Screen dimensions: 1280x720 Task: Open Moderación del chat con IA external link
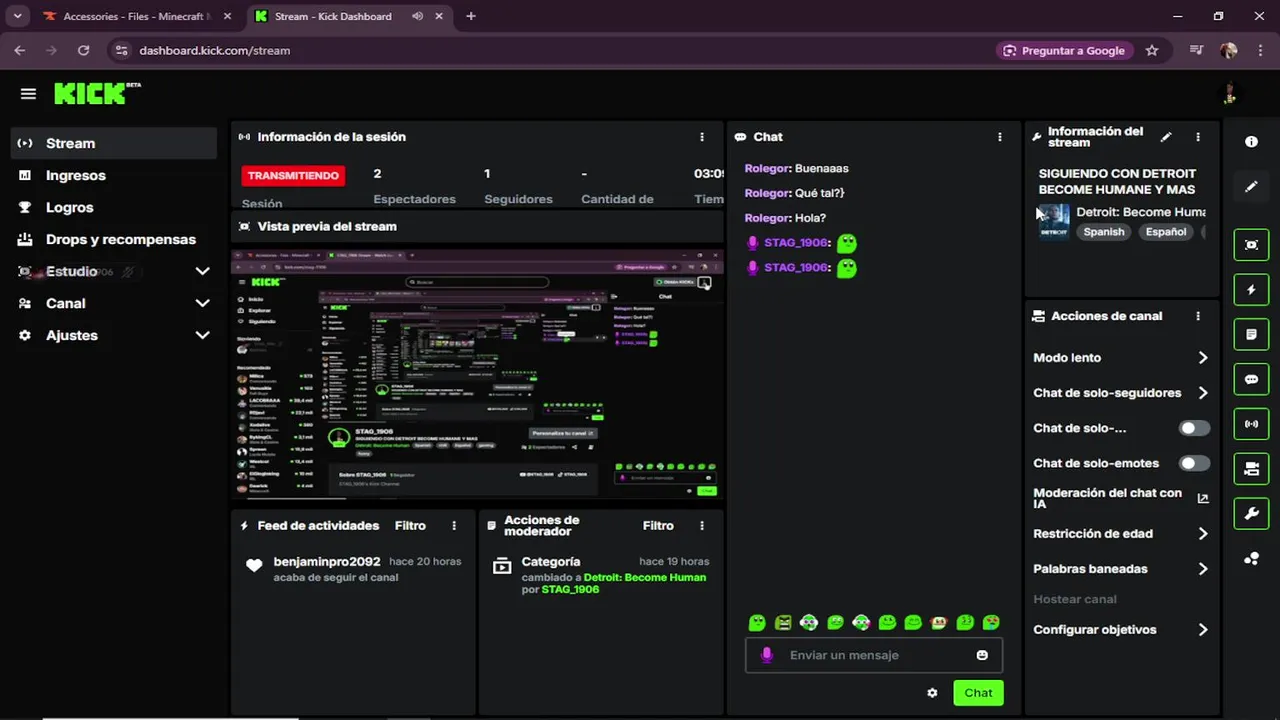point(1203,498)
